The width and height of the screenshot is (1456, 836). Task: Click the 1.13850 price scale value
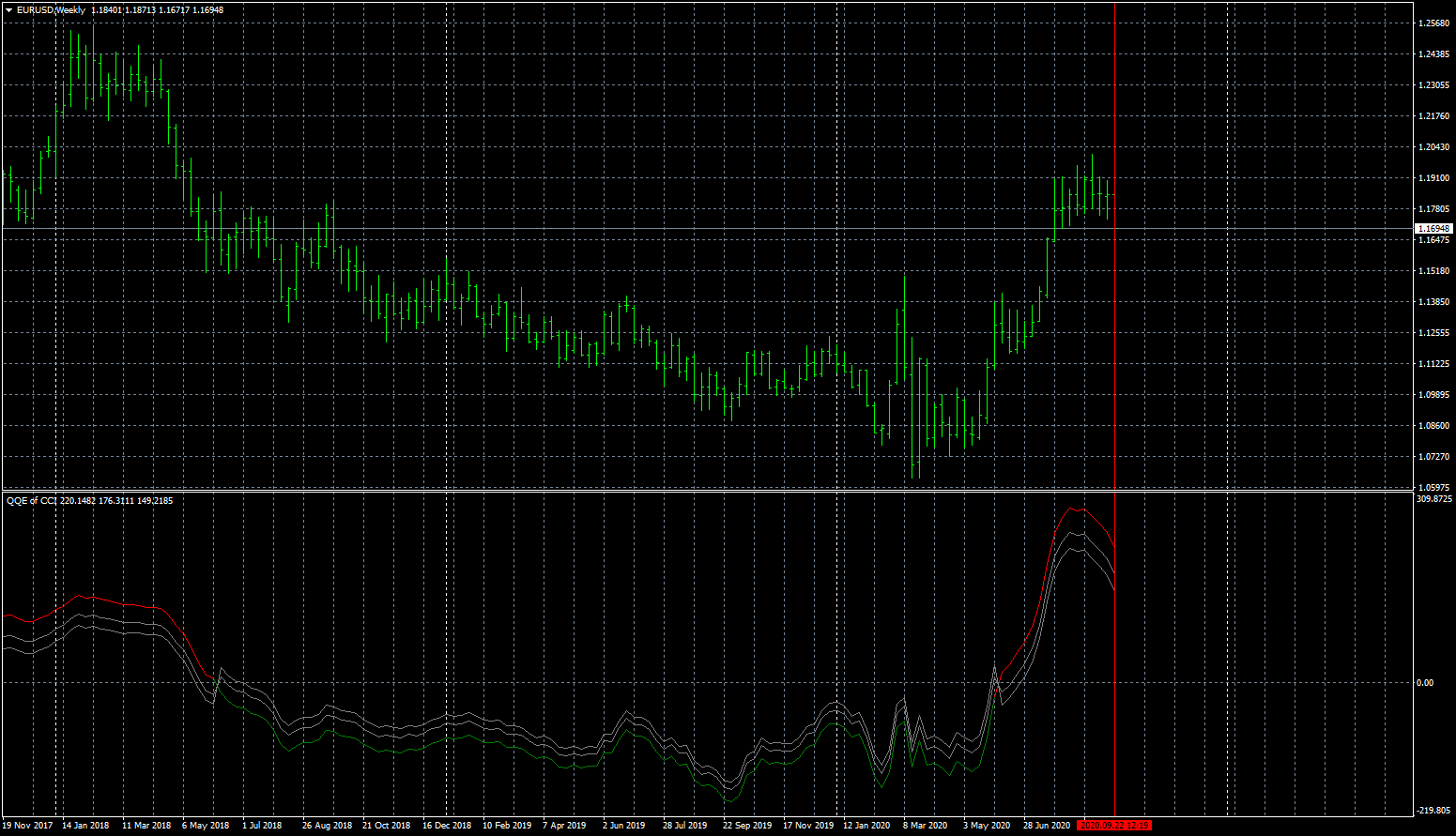(1433, 302)
